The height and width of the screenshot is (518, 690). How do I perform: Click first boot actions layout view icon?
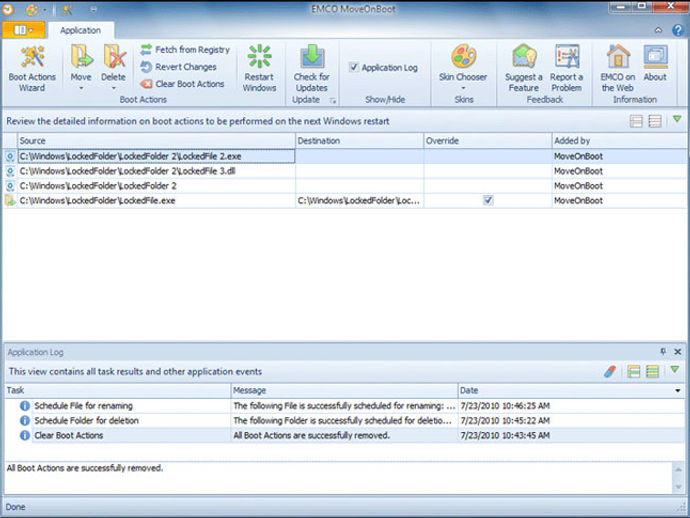[636, 121]
